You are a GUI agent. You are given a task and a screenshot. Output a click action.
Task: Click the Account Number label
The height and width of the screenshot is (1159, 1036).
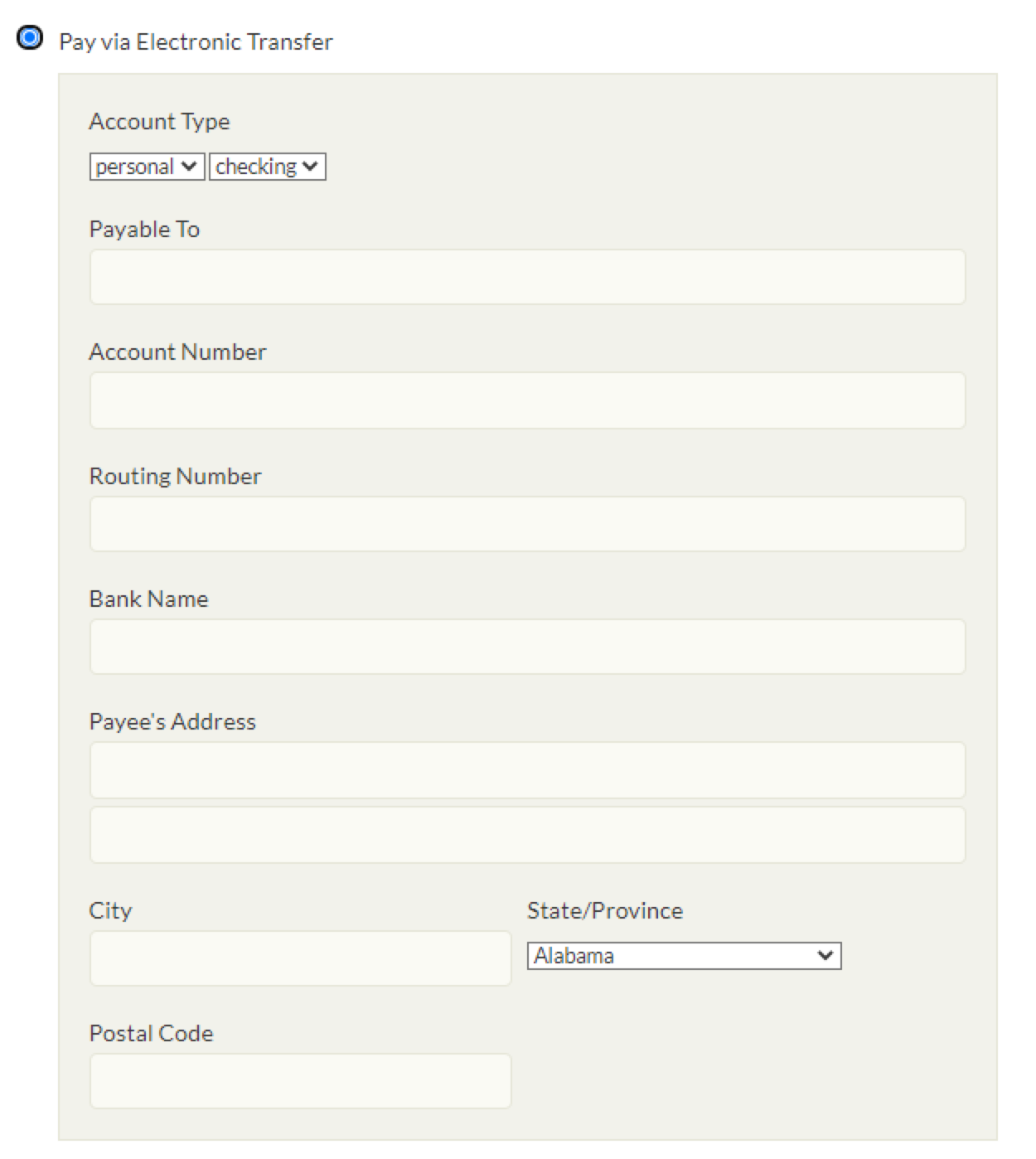177,352
